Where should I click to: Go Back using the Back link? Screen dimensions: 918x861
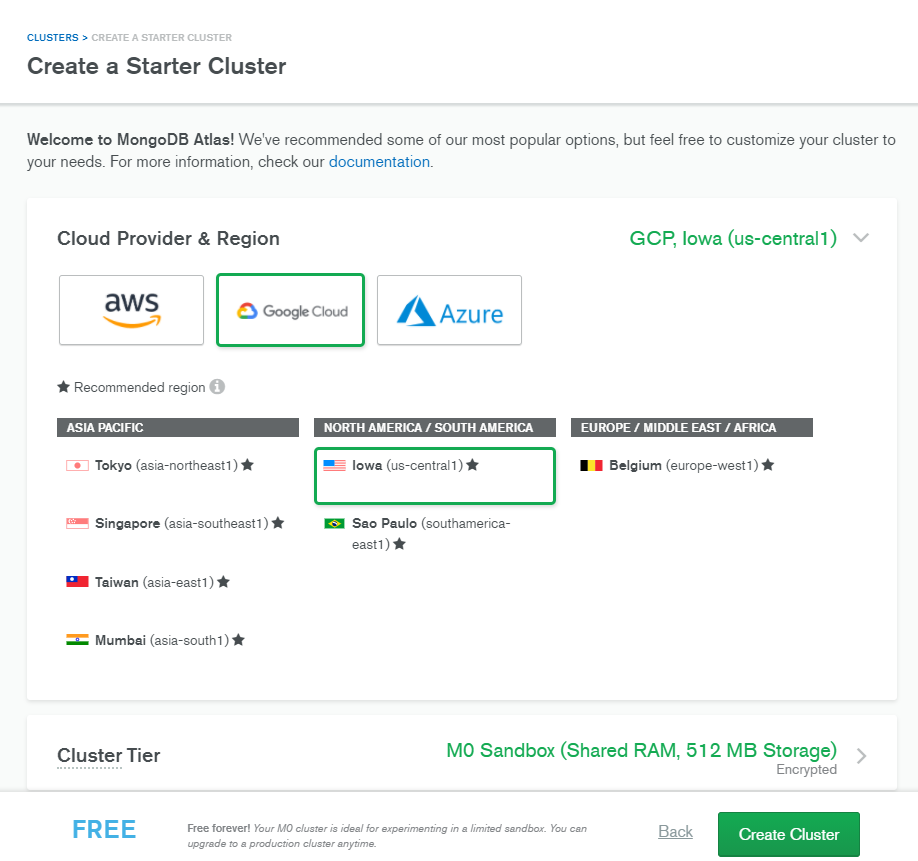pos(675,831)
